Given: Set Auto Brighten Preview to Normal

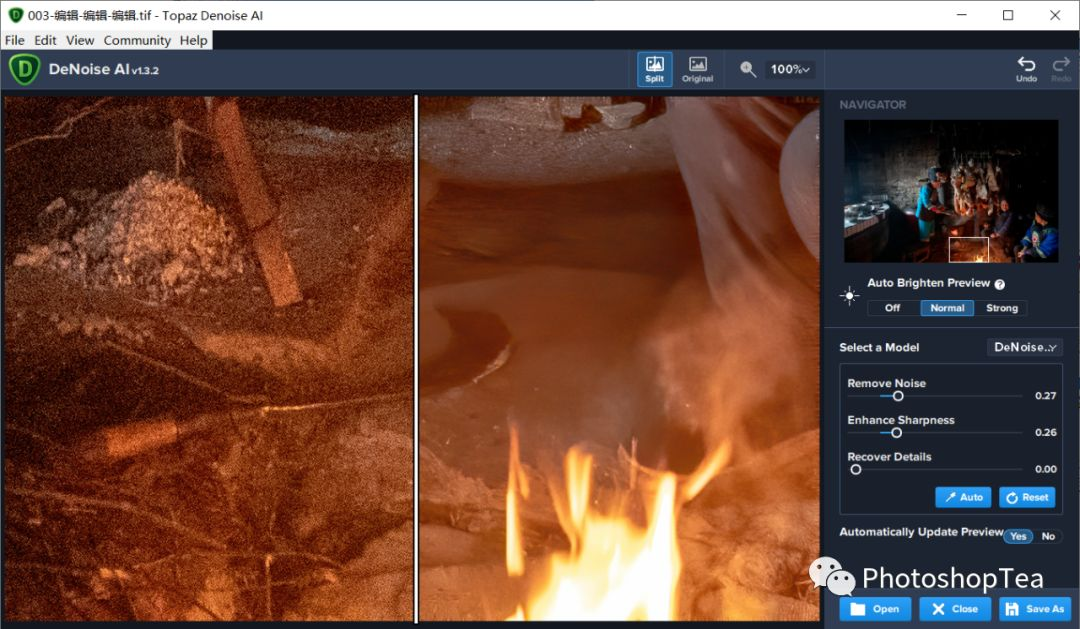Looking at the screenshot, I should coord(947,308).
